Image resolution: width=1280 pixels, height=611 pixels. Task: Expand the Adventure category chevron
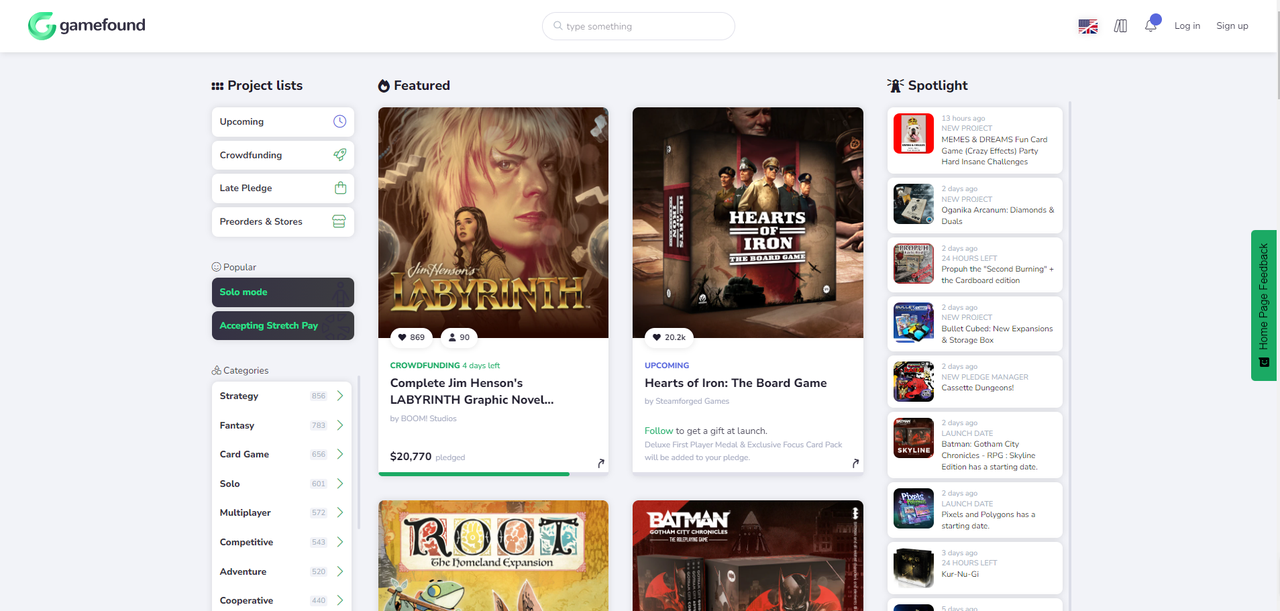[x=340, y=571]
